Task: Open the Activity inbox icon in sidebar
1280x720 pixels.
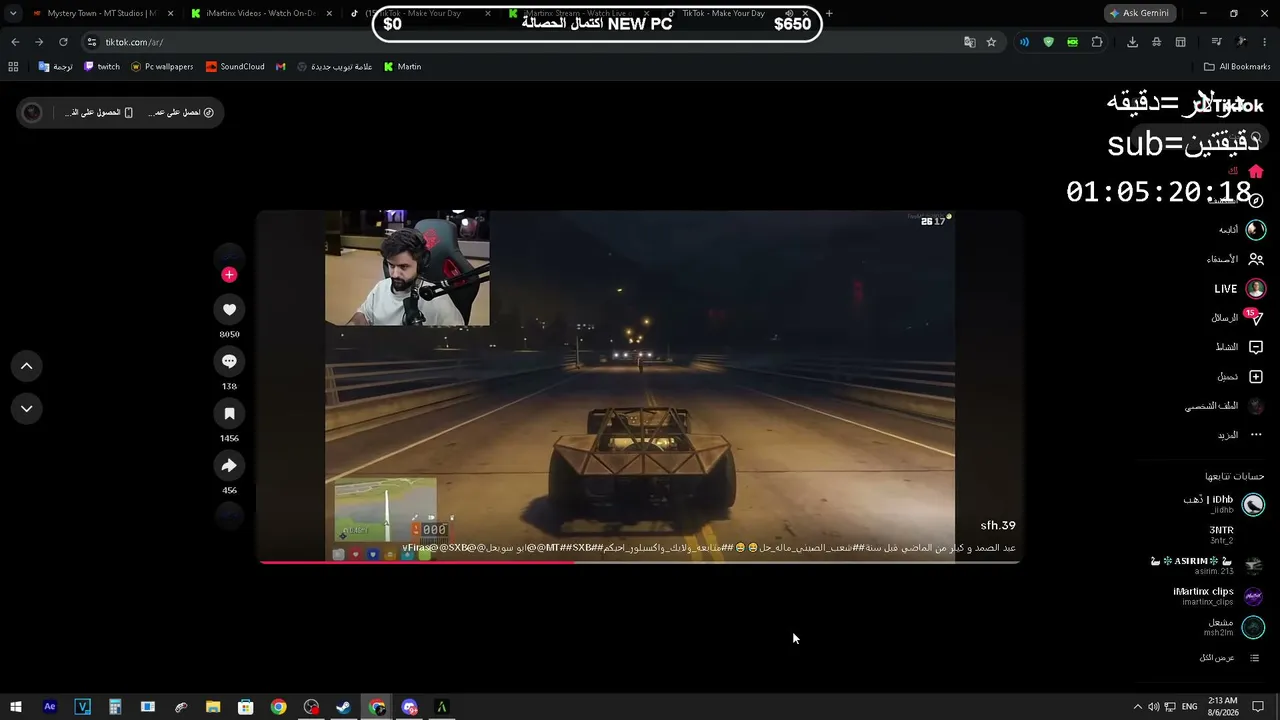Action: (1256, 347)
